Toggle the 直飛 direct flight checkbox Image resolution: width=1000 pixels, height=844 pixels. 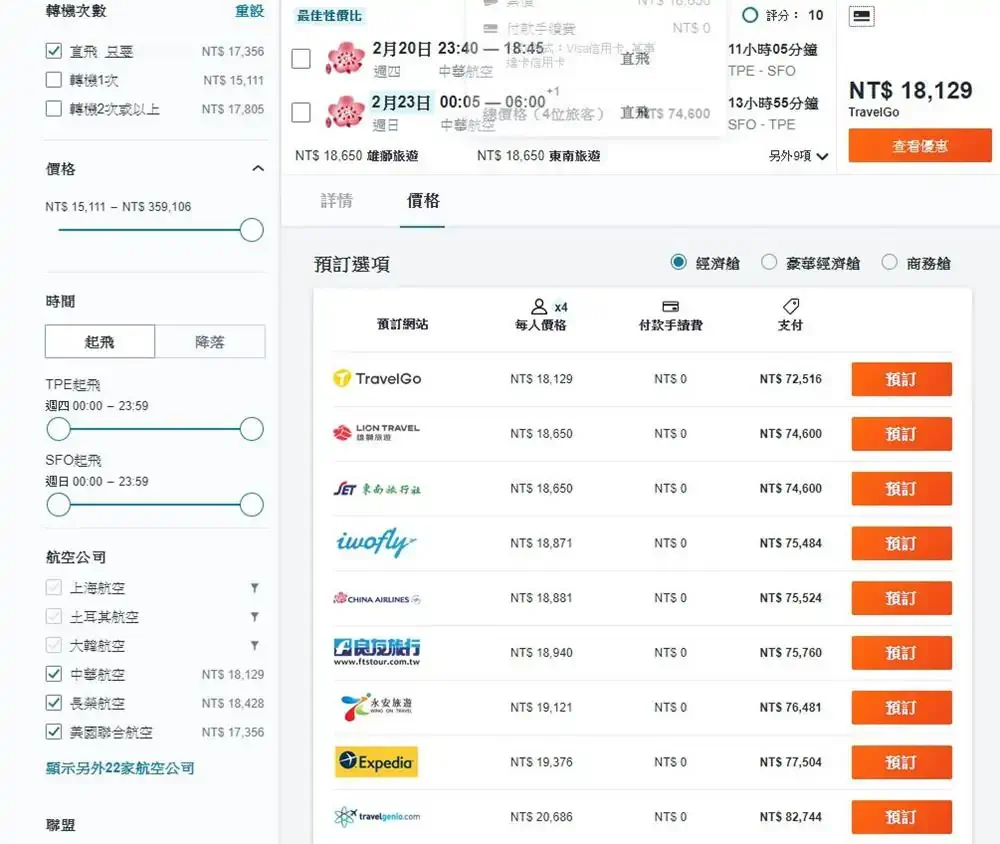[x=54, y=51]
